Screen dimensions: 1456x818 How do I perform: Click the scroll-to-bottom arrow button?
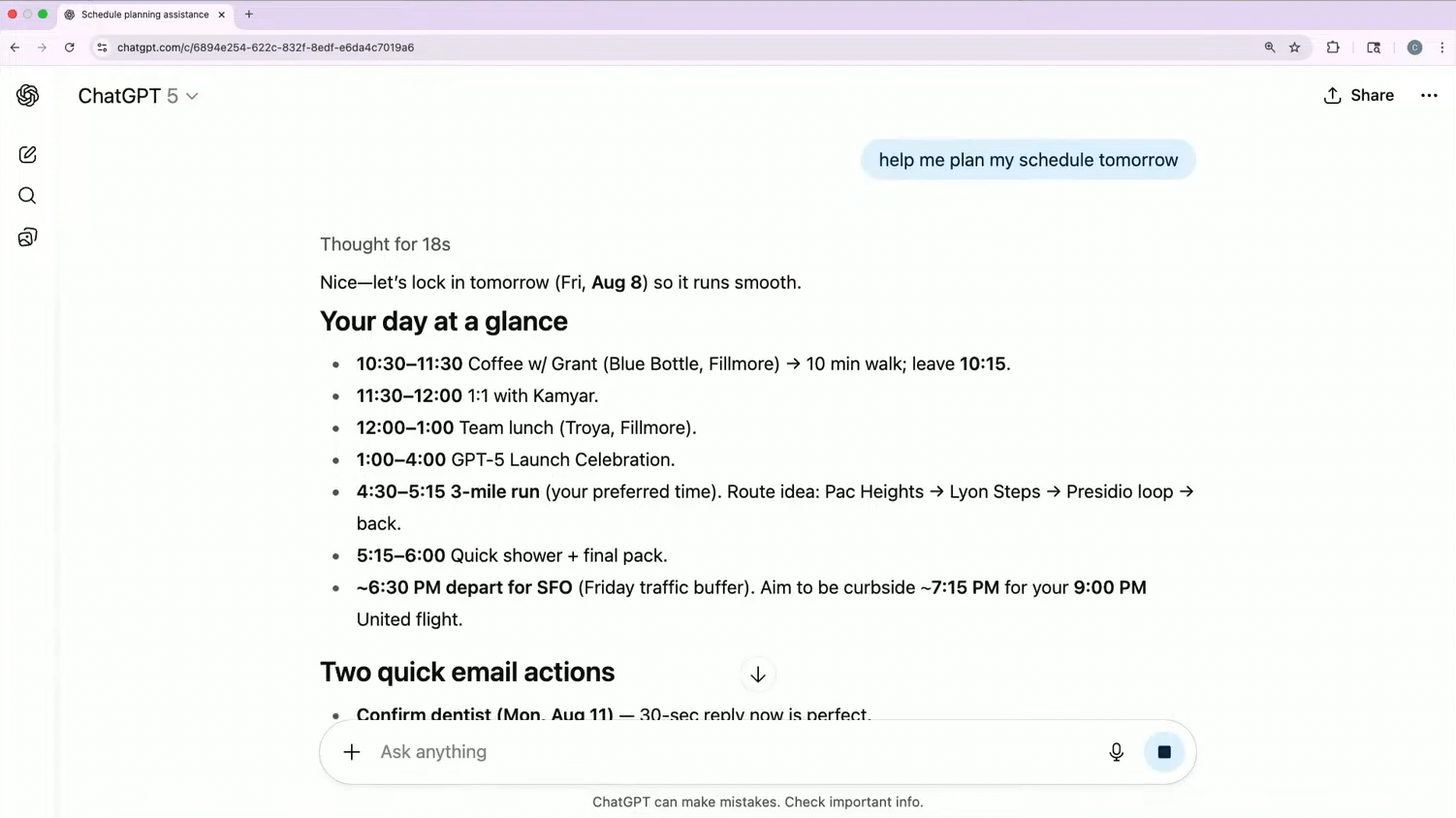(758, 675)
